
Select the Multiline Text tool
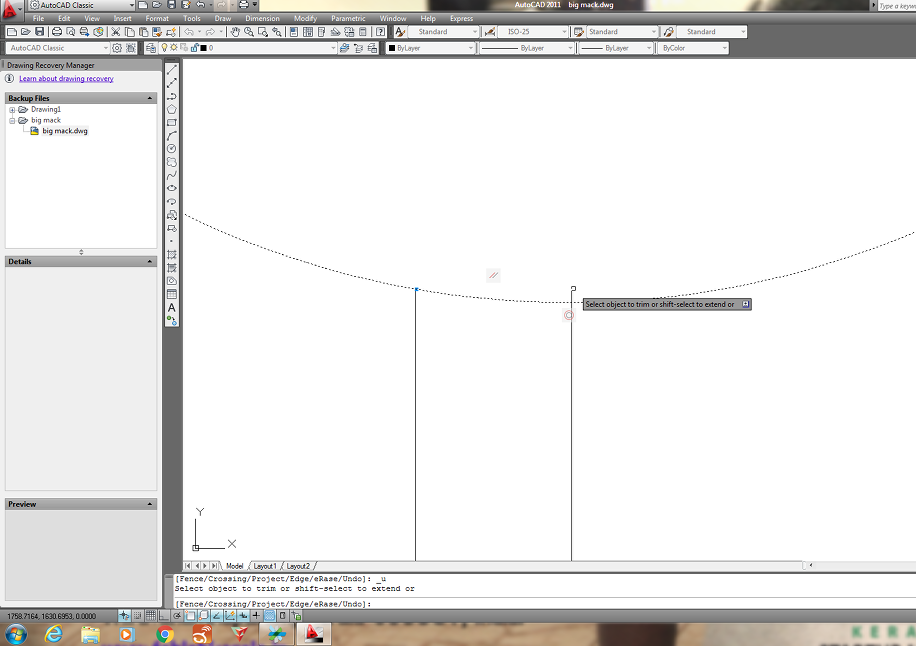[172, 307]
